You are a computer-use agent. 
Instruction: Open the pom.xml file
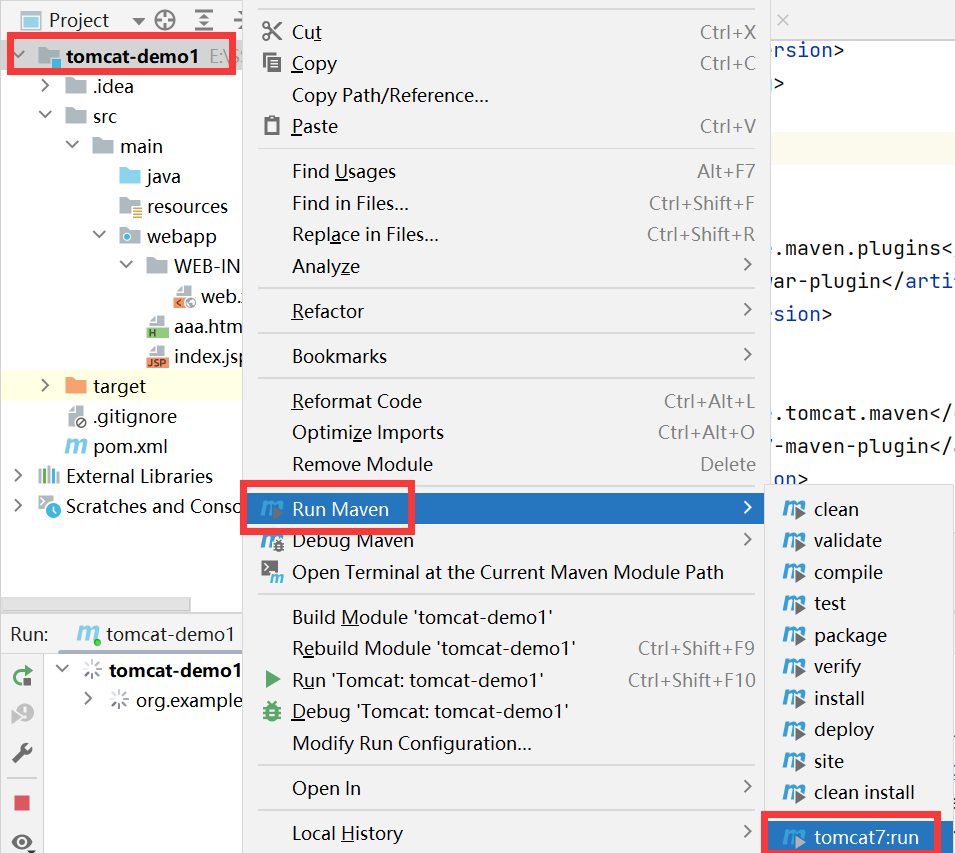(116, 446)
